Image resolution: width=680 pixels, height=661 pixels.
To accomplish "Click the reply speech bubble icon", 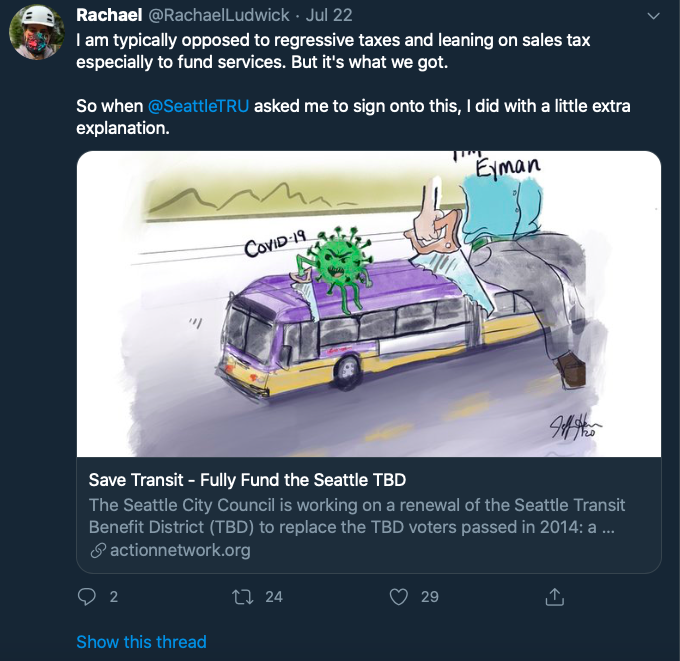I will point(86,597).
